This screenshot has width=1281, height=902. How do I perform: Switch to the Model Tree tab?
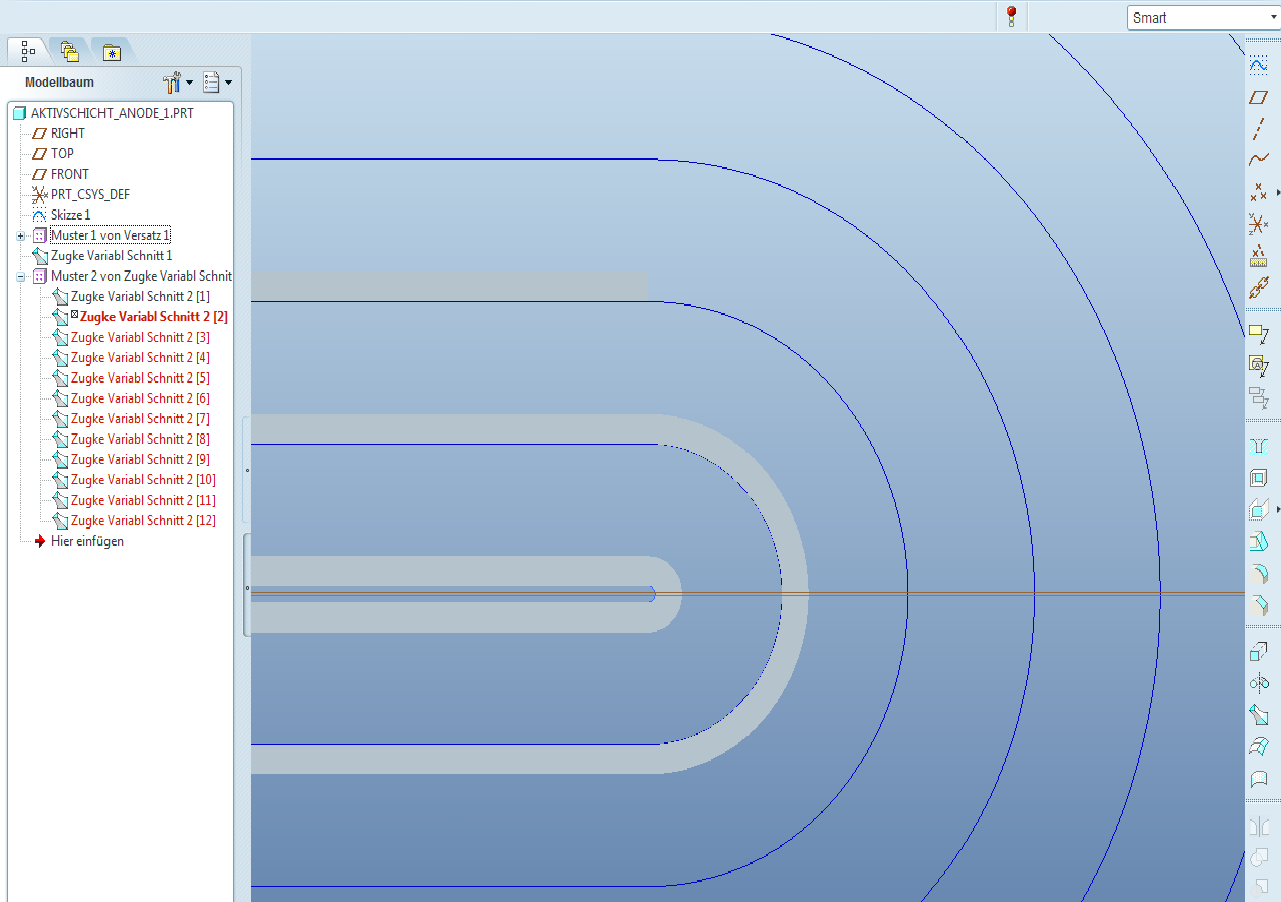point(28,51)
